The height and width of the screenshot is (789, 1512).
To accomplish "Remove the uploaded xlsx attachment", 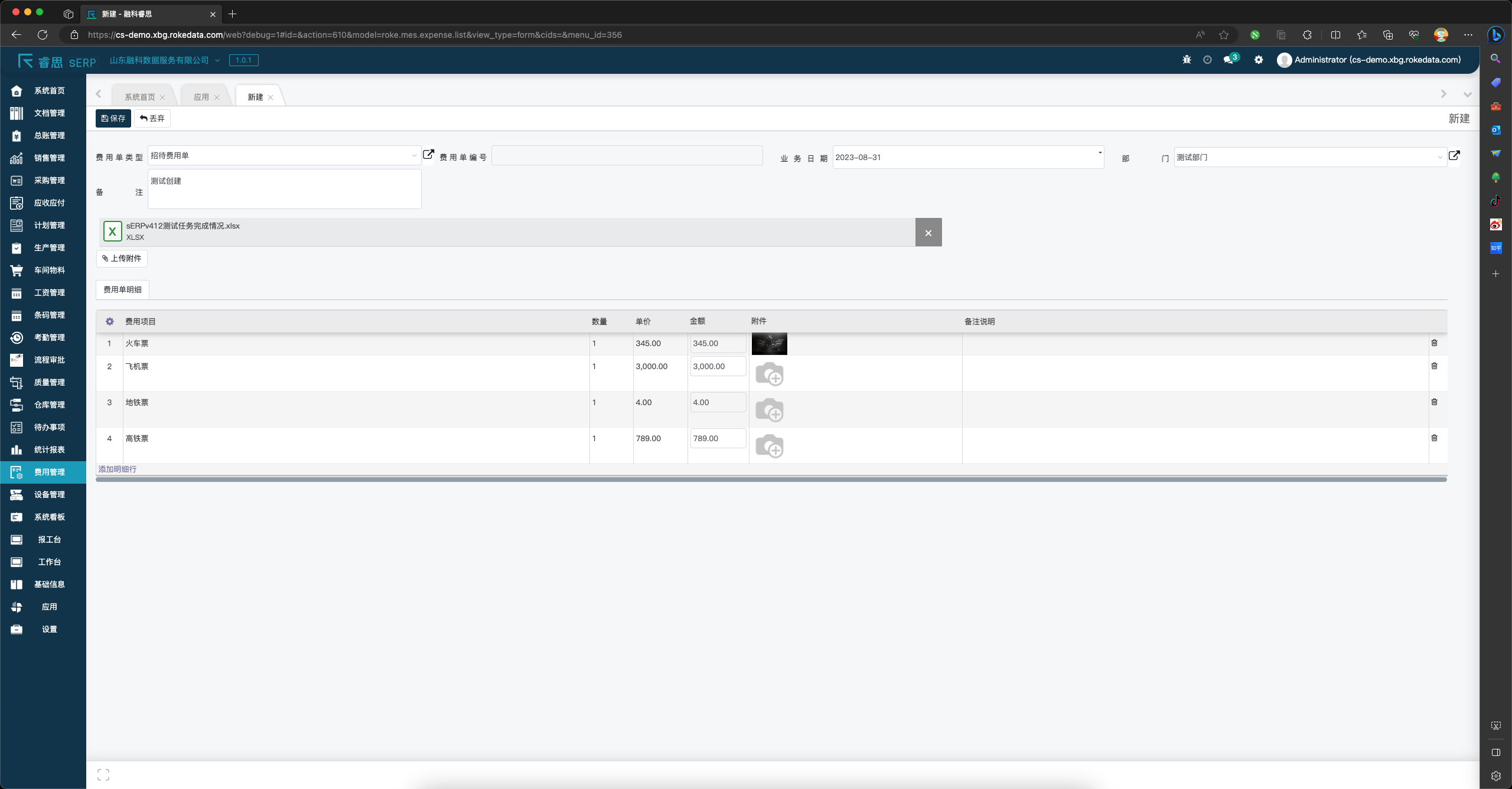I will pos(928,233).
